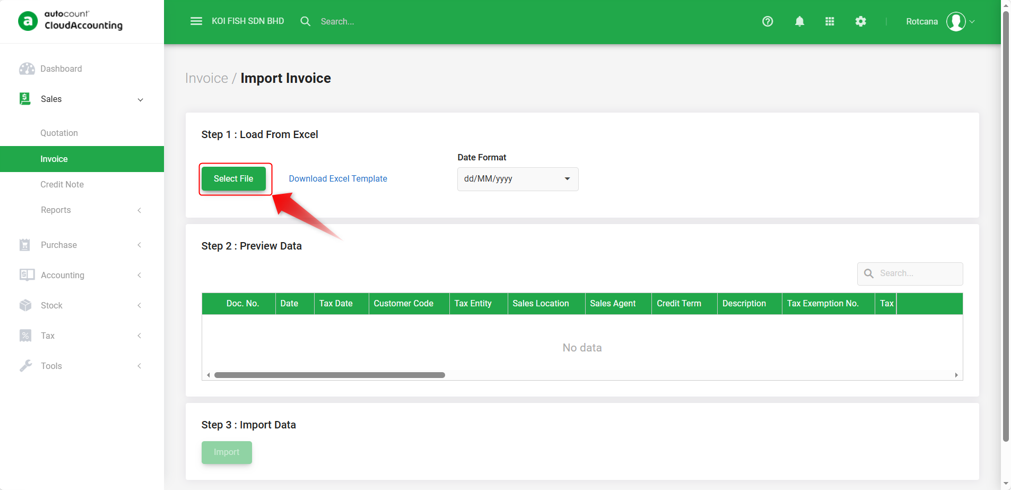Viewport: 1012px width, 492px height.
Task: Open the Date Format dropdown
Action: point(518,179)
